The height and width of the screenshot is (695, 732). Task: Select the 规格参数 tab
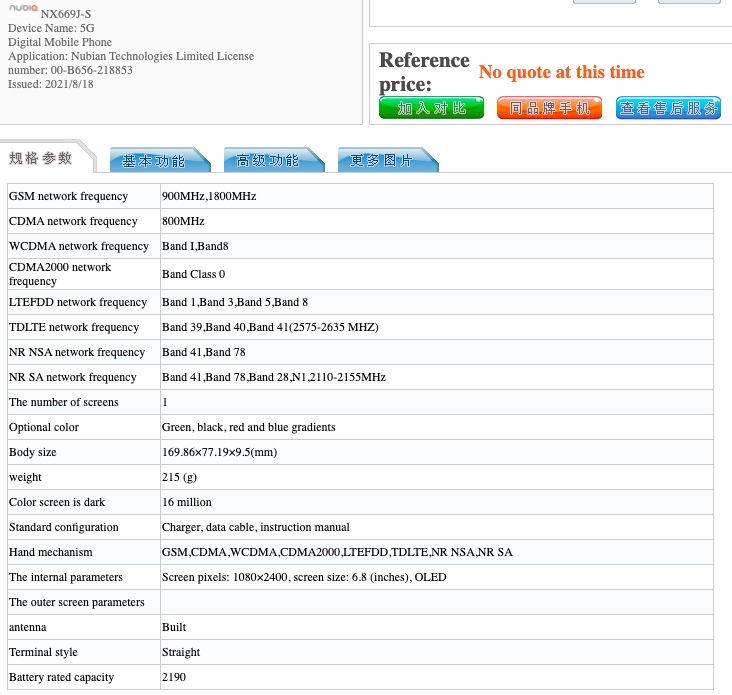tap(42, 158)
